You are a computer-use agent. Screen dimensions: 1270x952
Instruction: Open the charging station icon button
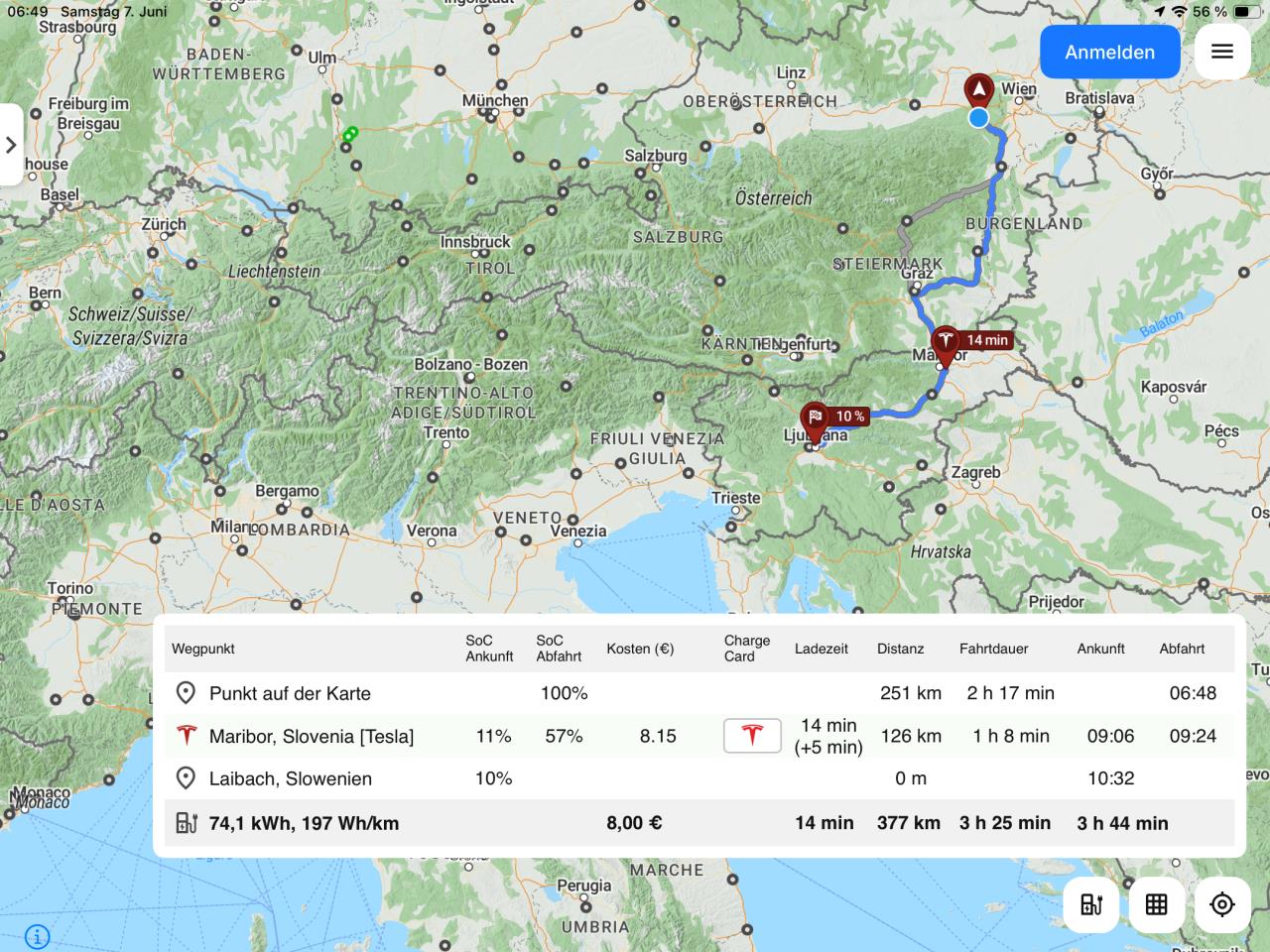(1091, 904)
